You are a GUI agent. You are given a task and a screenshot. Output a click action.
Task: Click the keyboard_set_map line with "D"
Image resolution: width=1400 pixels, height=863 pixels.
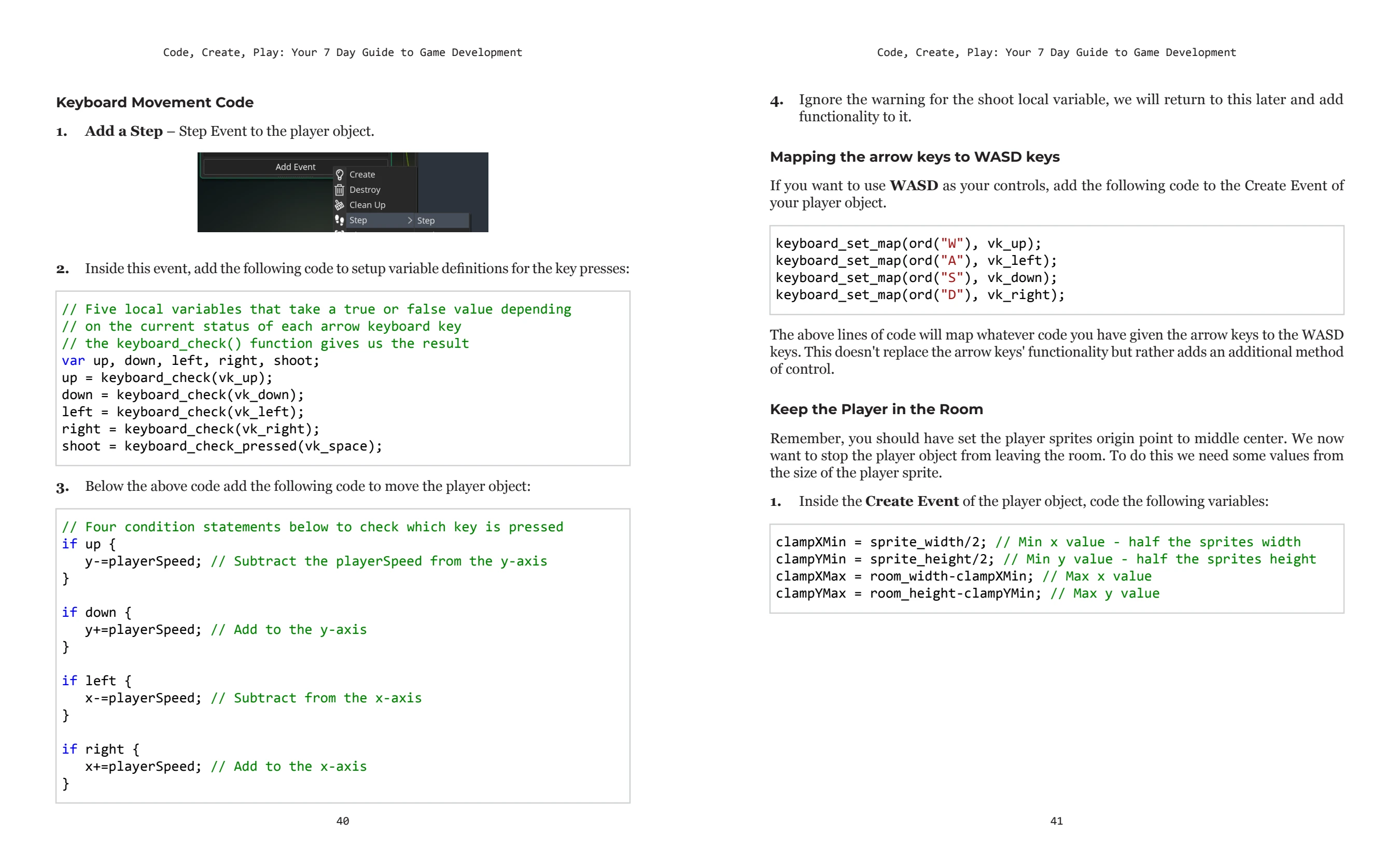click(920, 295)
